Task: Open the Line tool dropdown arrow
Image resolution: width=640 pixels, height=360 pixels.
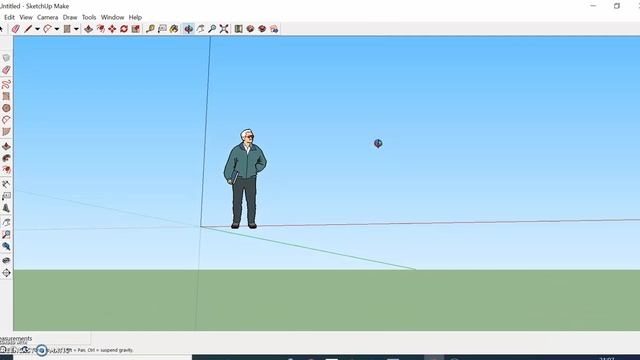Action: point(37,29)
